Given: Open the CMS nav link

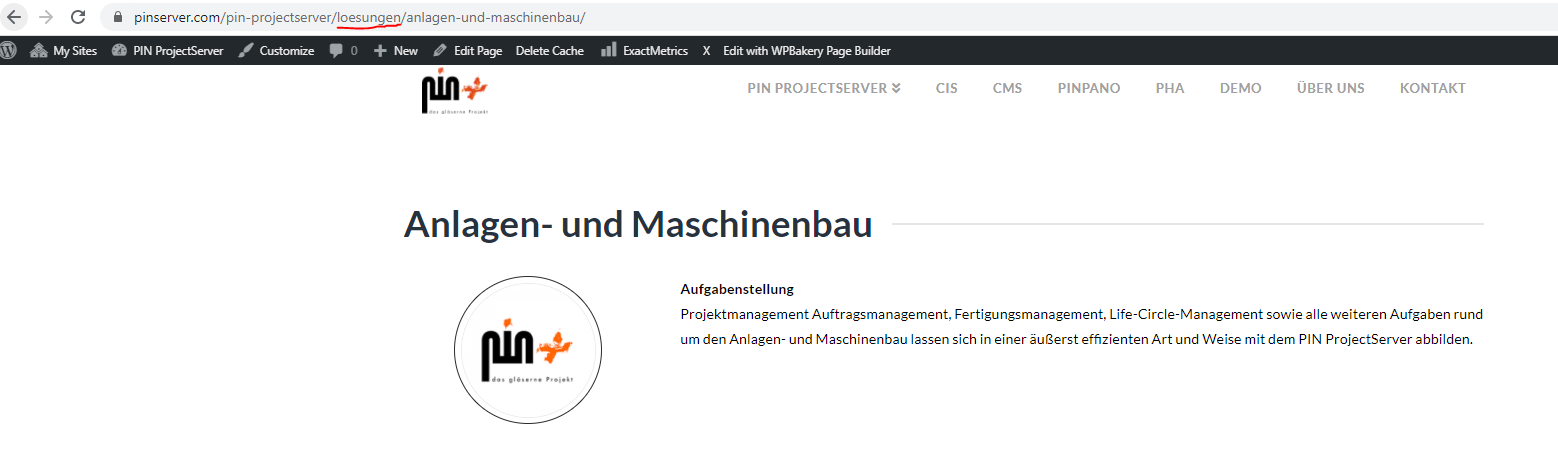Looking at the screenshot, I should [x=1008, y=88].
